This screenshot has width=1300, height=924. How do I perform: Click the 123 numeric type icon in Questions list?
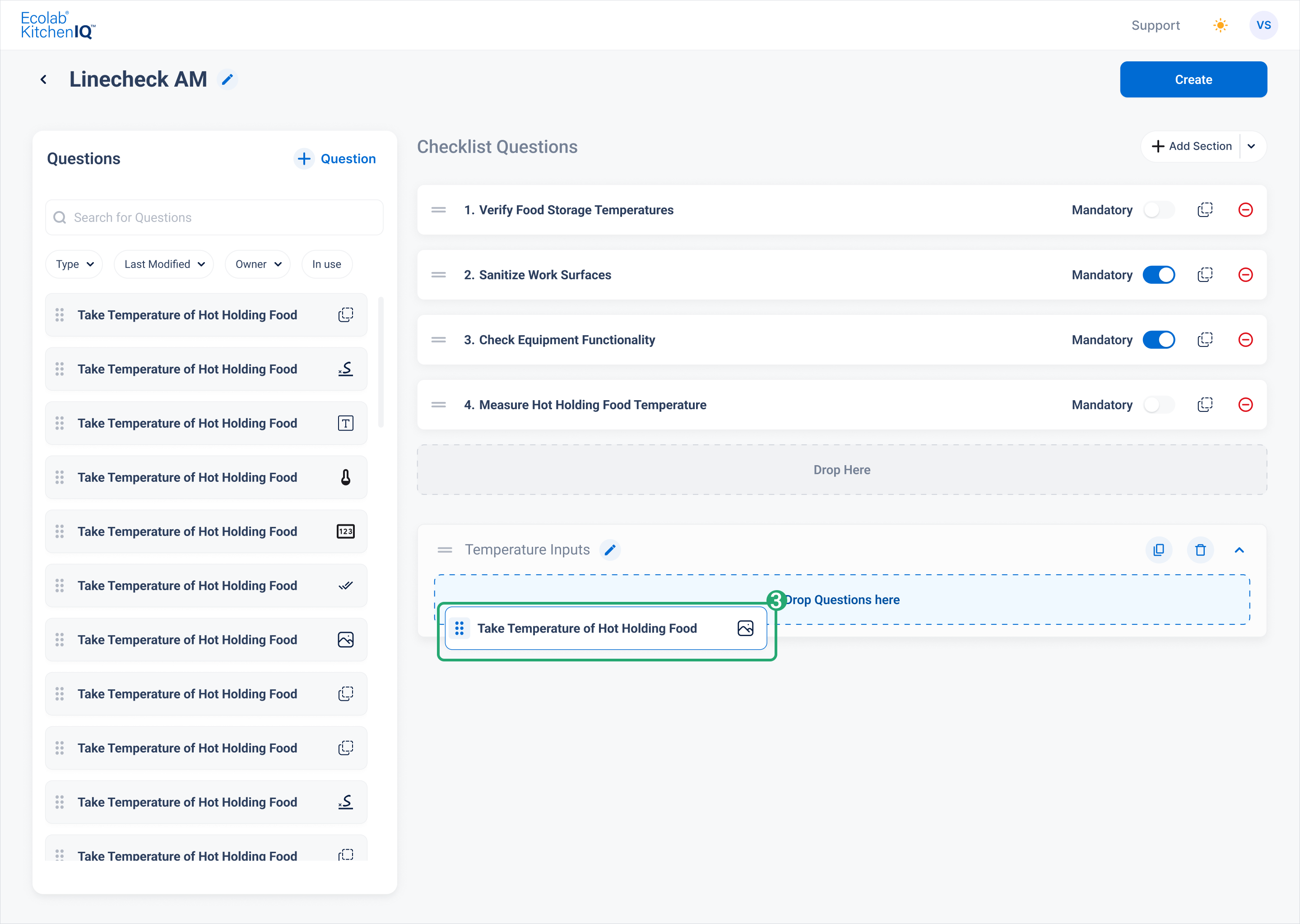pos(345,531)
